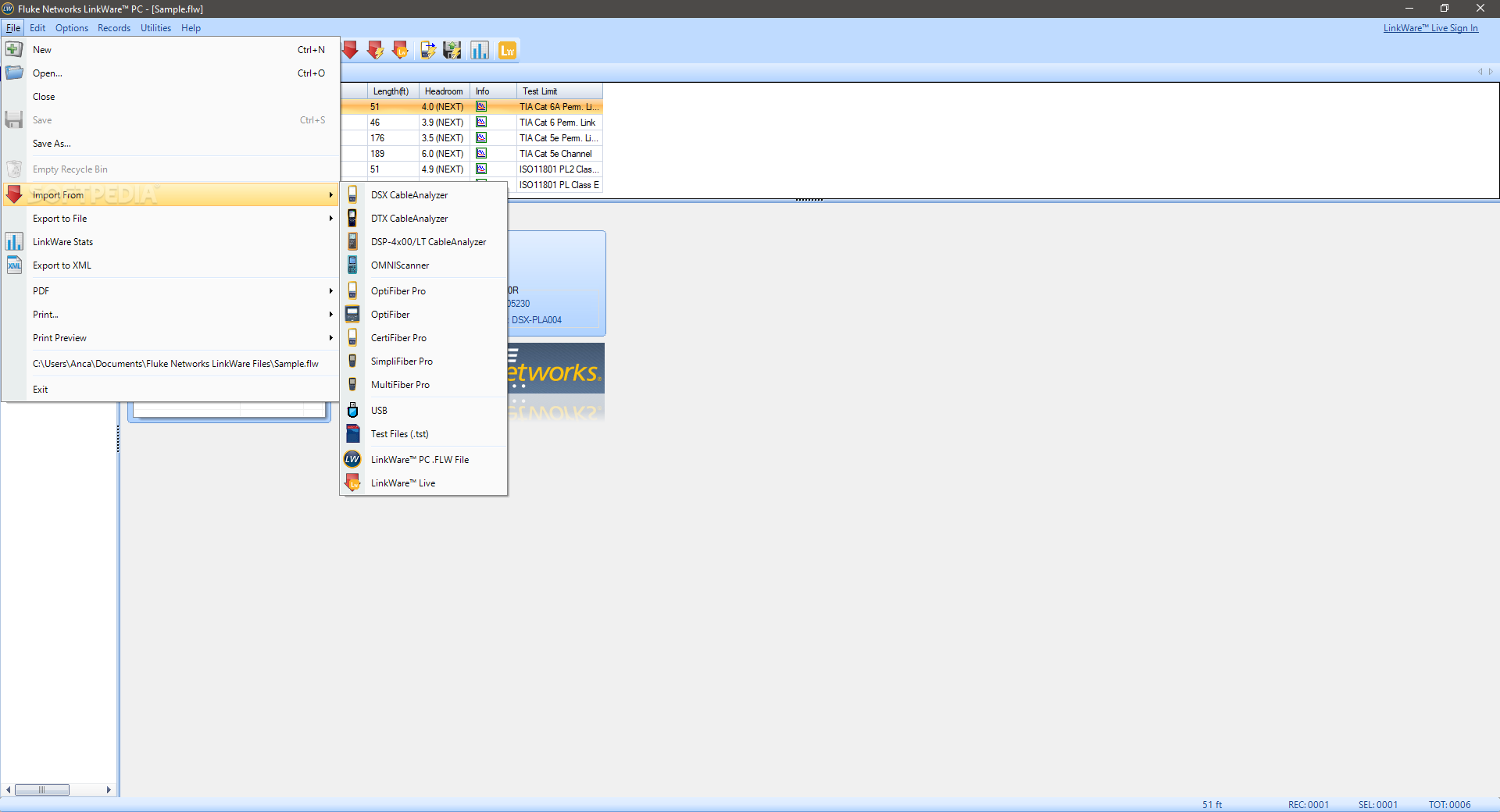Open LinkWare Stats bar chart toolbar icon
Viewport: 1500px width, 812px height.
(x=480, y=51)
